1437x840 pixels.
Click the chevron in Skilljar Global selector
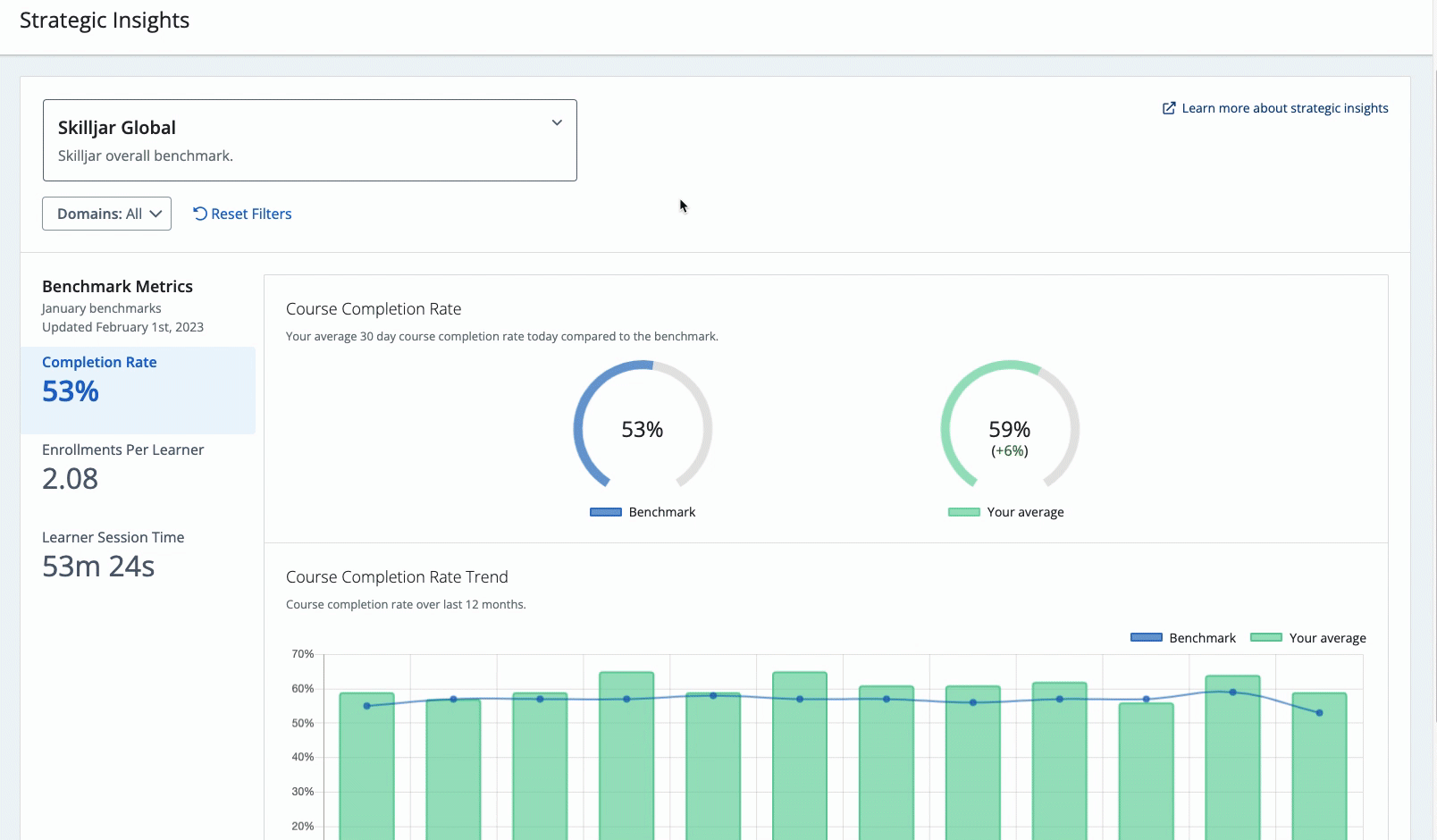(557, 122)
